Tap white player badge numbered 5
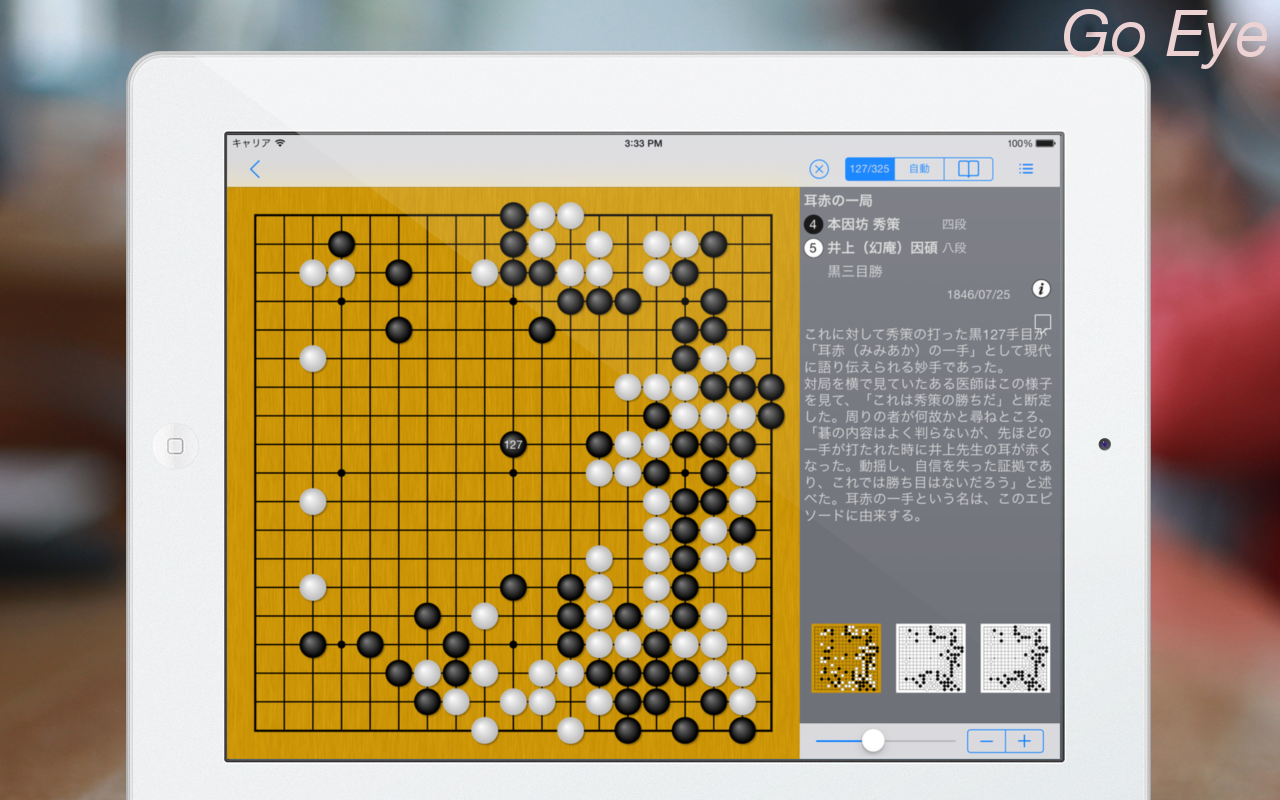 [814, 247]
